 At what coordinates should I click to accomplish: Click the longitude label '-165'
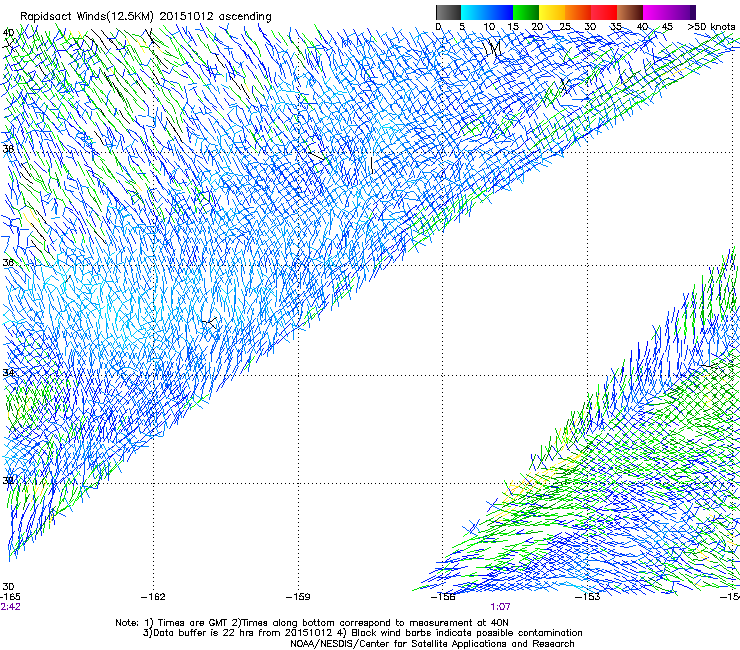10,597
